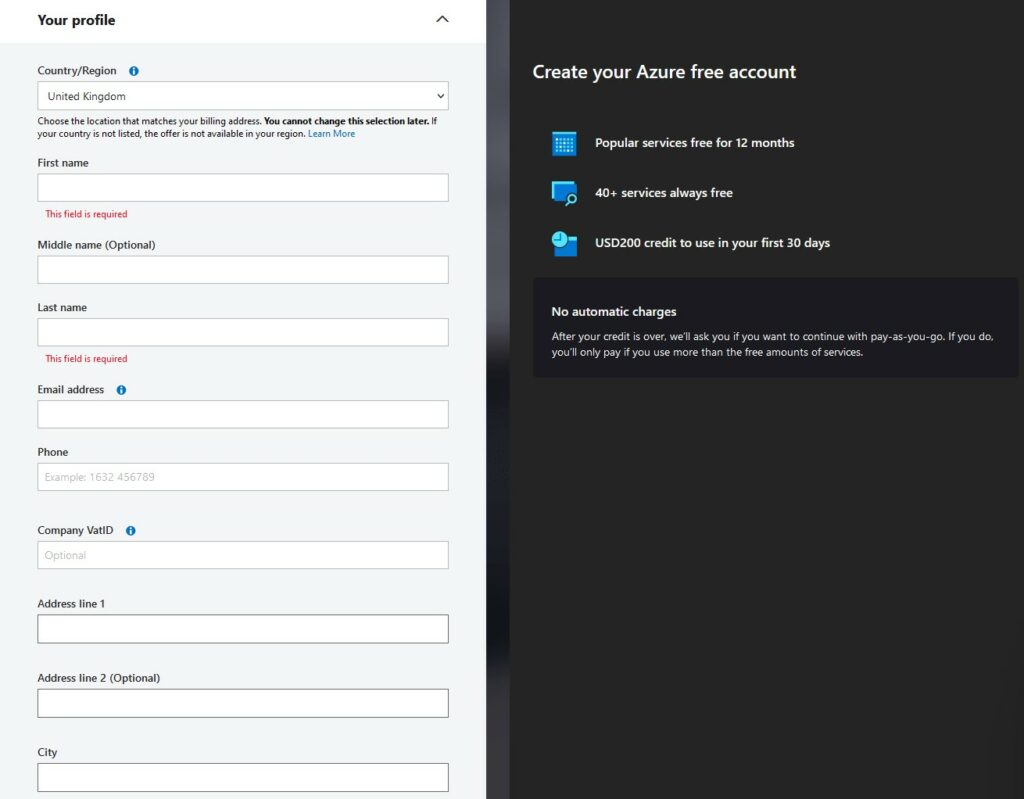Select the Address line 2 (Optional) field
This screenshot has width=1024, height=799.
pyautogui.click(x=243, y=704)
